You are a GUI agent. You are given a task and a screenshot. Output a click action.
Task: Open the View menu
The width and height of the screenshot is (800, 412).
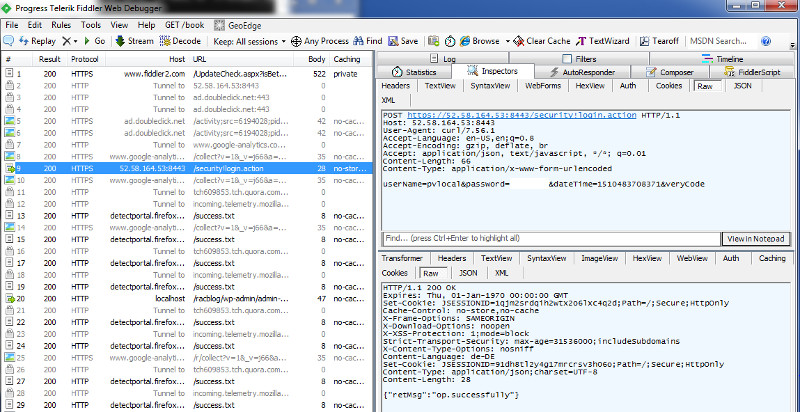(x=119, y=25)
